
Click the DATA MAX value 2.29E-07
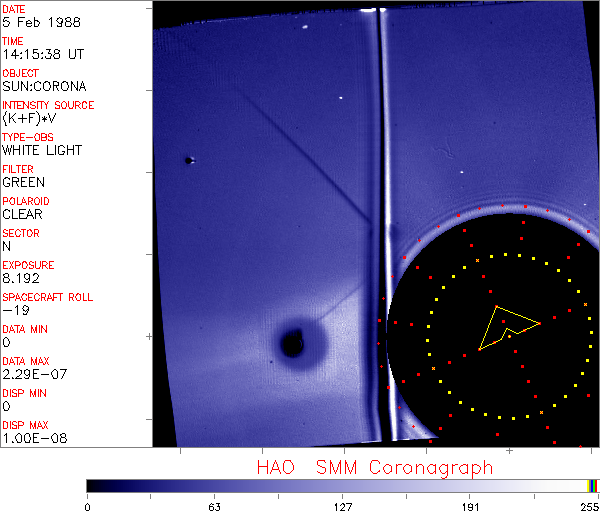(30, 374)
